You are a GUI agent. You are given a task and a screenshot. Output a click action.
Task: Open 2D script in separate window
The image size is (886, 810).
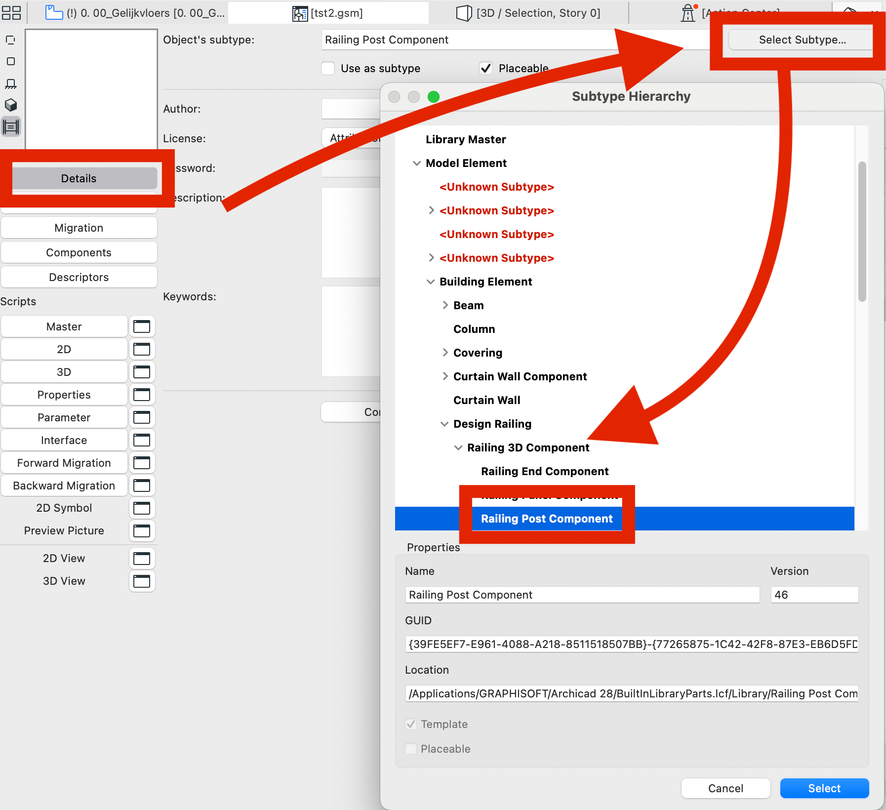141,349
